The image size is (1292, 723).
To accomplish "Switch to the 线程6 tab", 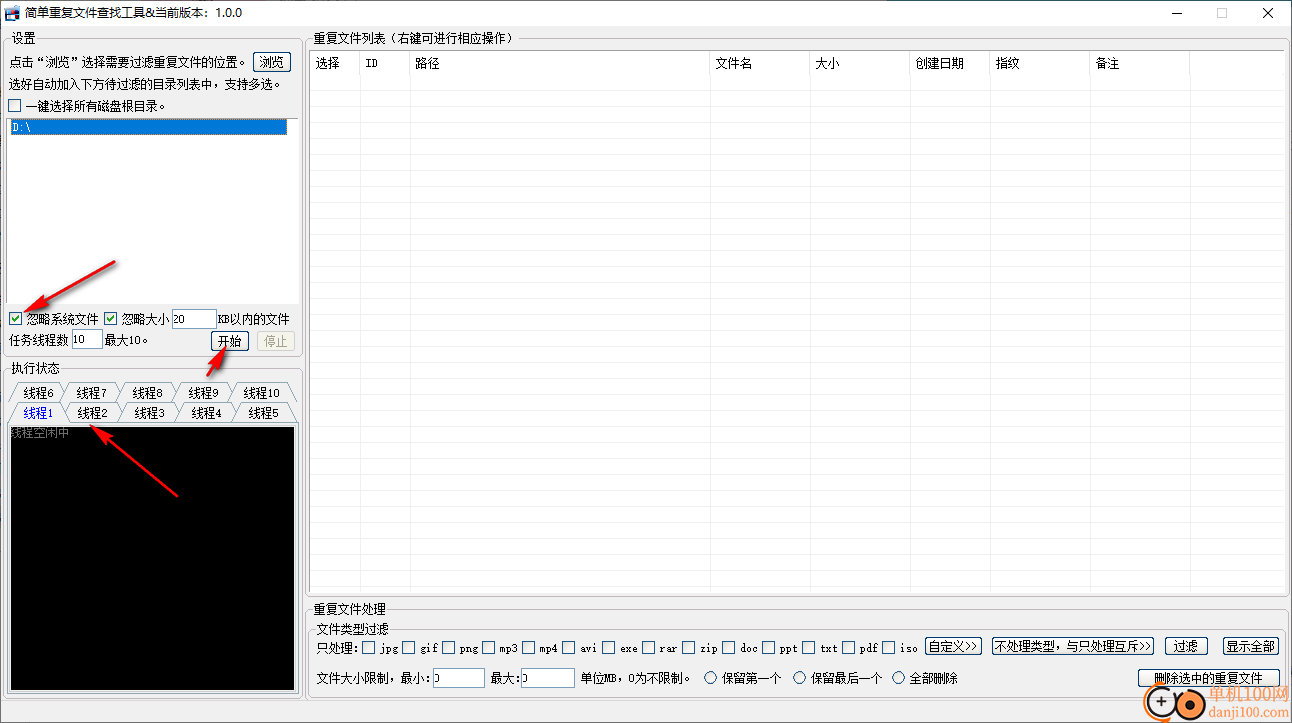I will (37, 393).
